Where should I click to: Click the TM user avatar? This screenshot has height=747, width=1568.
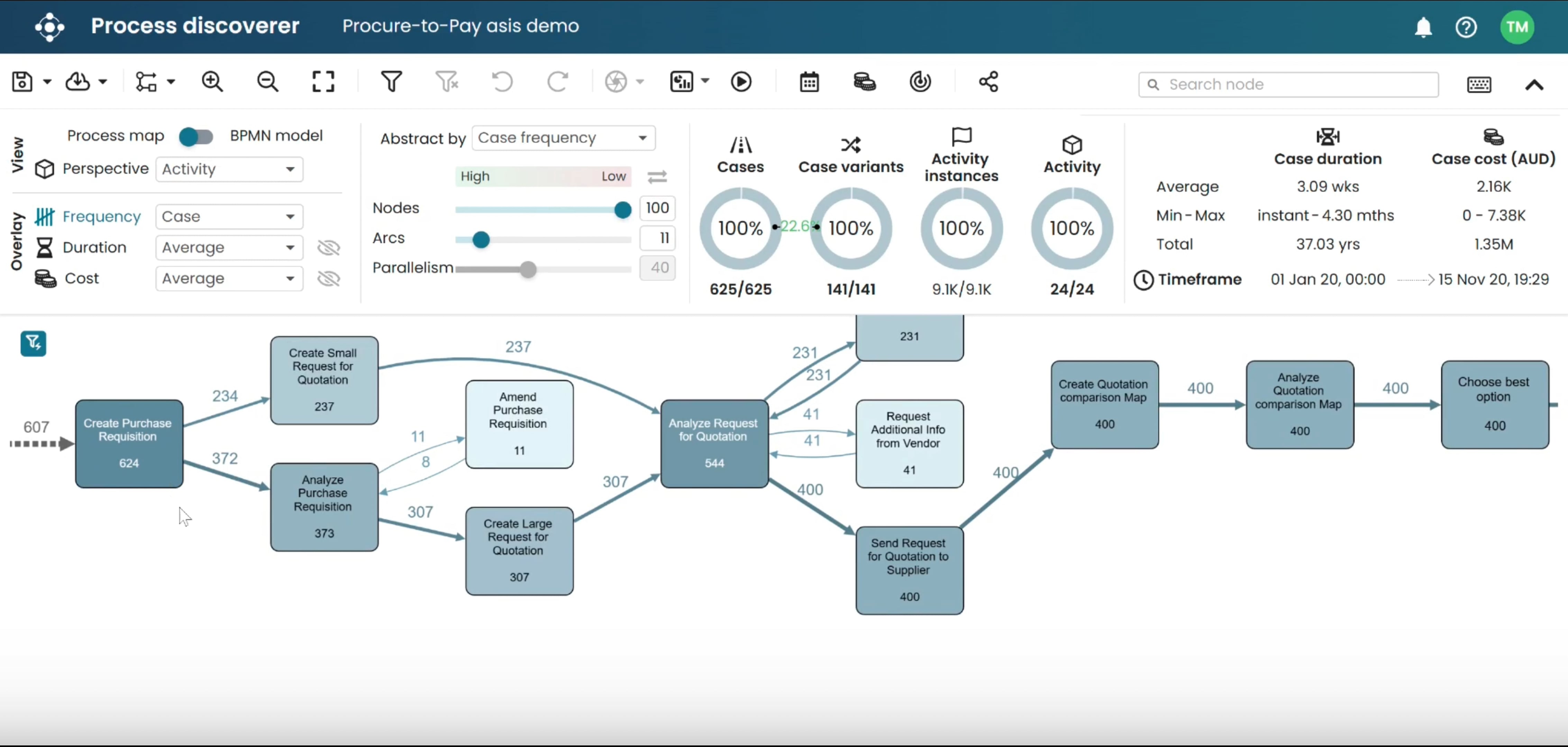(1517, 27)
